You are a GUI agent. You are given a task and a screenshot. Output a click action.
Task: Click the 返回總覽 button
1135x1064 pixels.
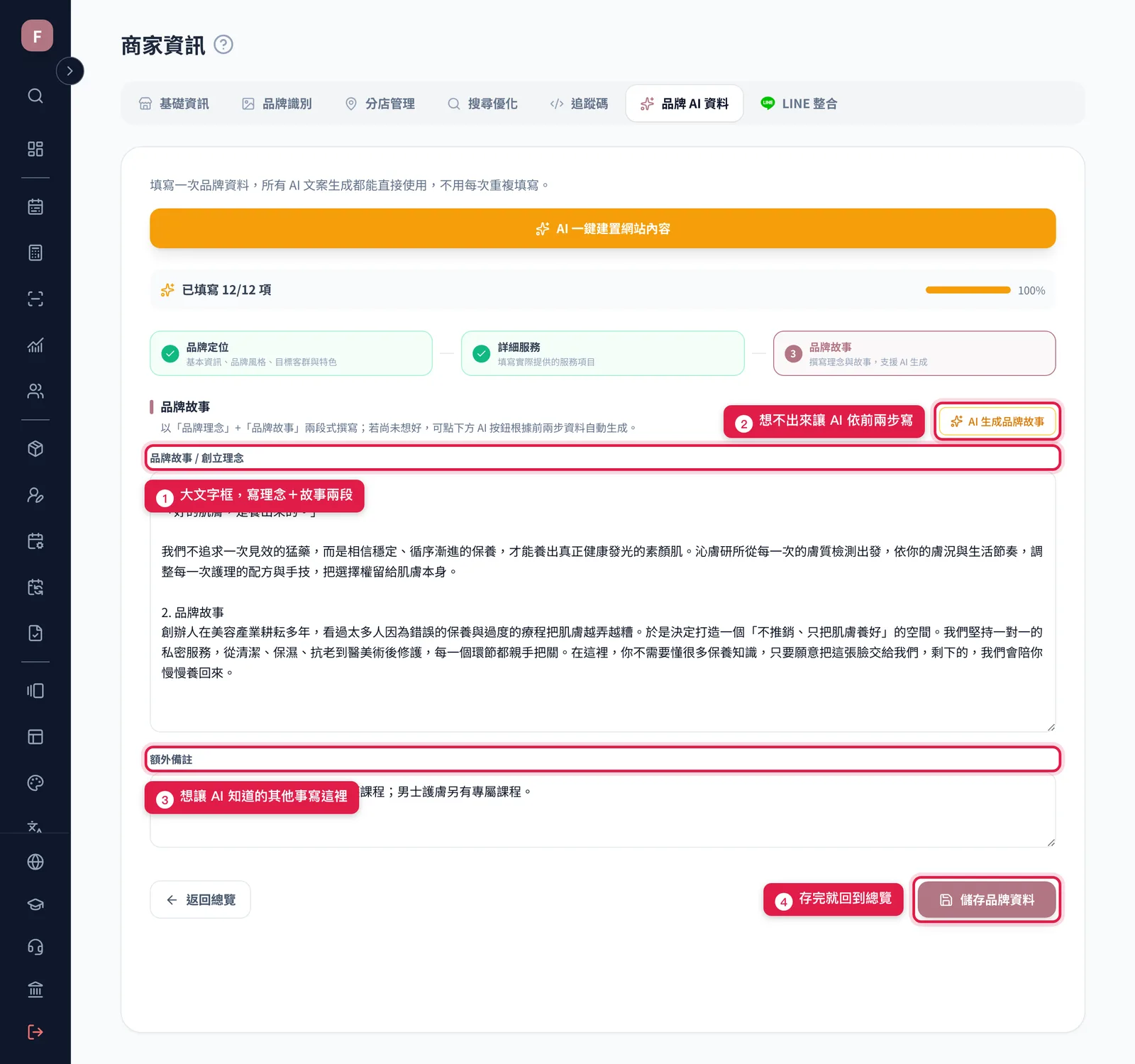[200, 899]
